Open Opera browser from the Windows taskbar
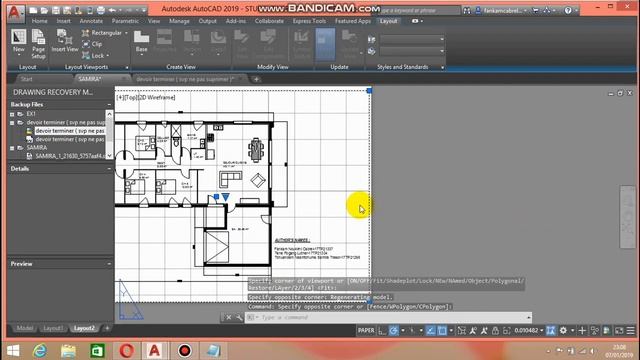Viewport: 640px width, 360px height. pos(126,351)
